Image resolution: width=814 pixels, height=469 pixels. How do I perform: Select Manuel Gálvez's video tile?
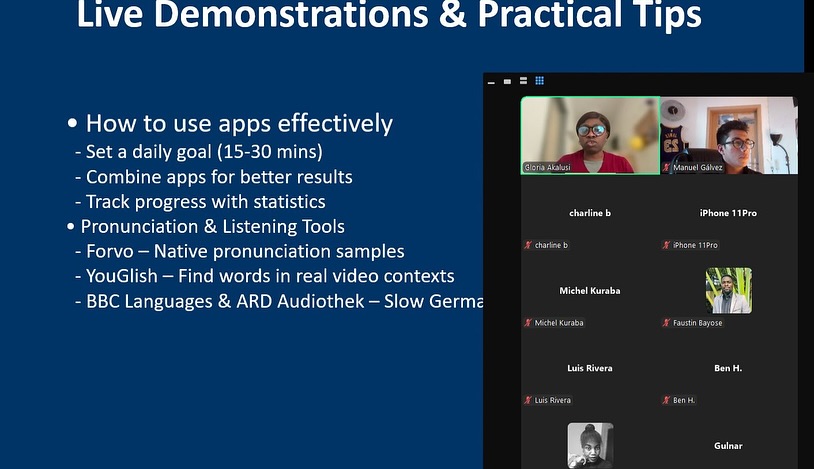coord(729,135)
